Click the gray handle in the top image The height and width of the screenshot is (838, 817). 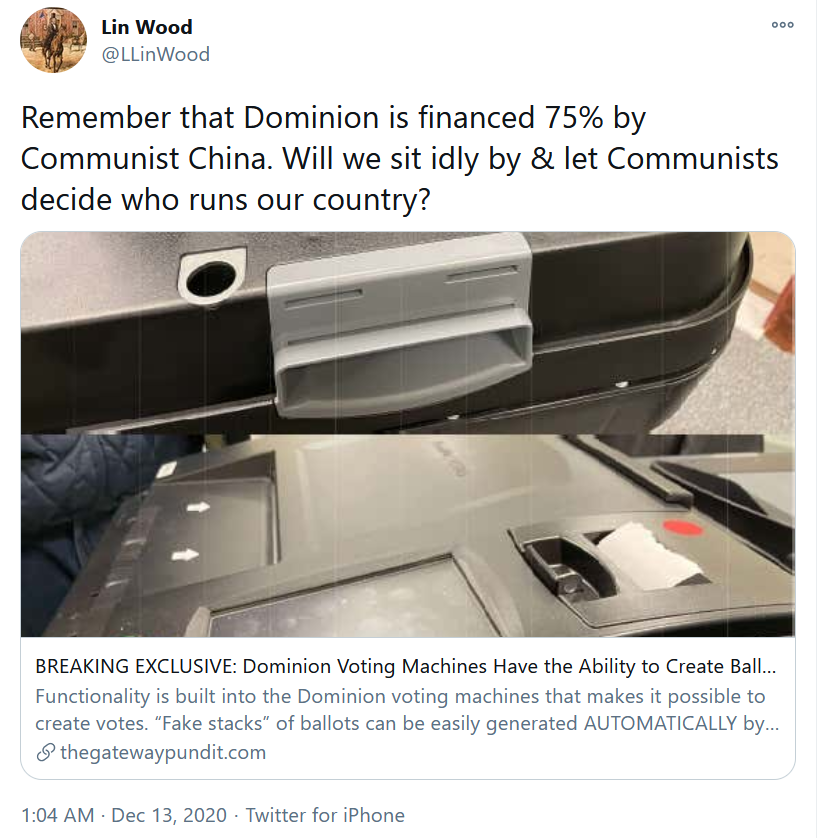399,324
